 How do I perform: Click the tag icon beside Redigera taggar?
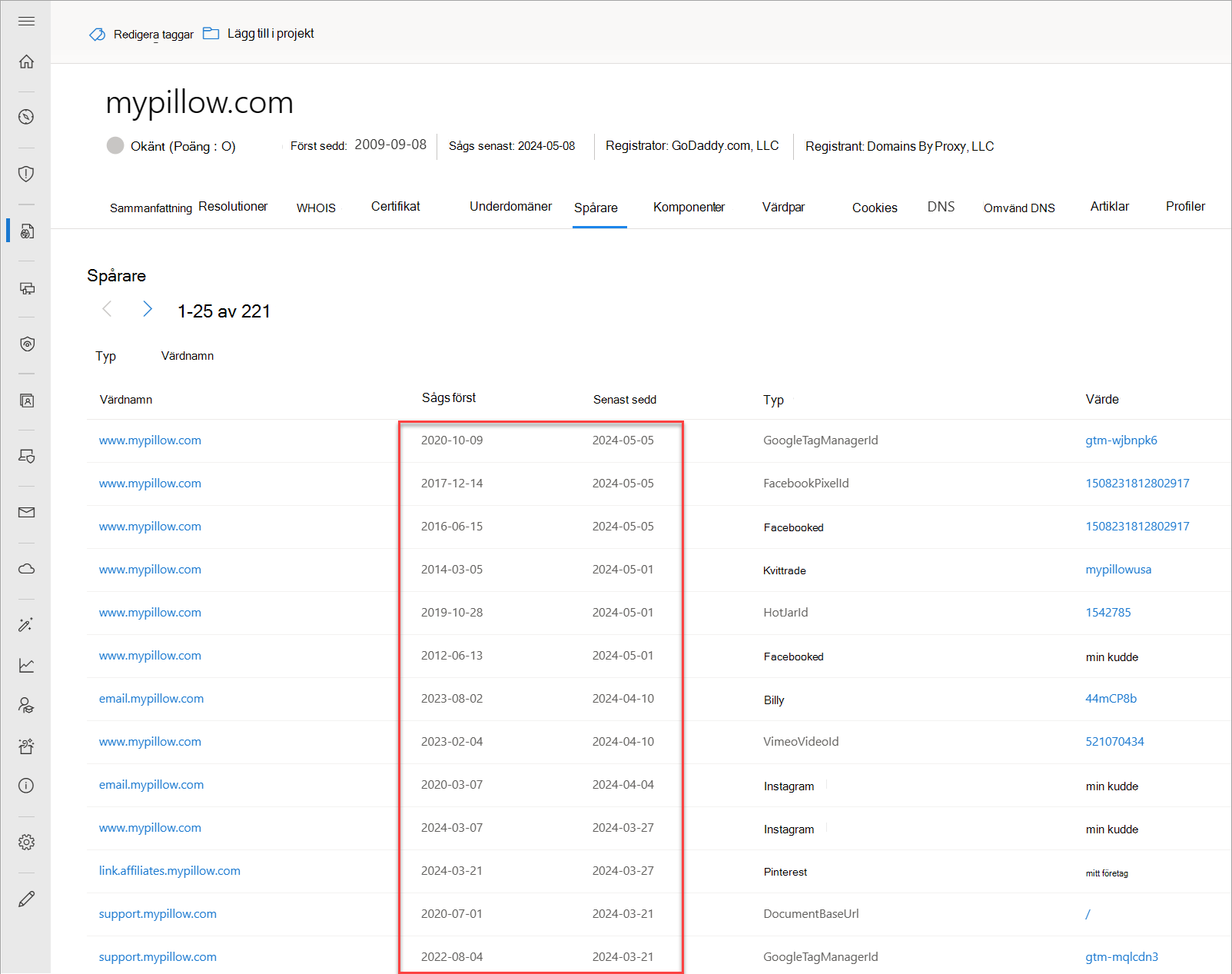98,35
